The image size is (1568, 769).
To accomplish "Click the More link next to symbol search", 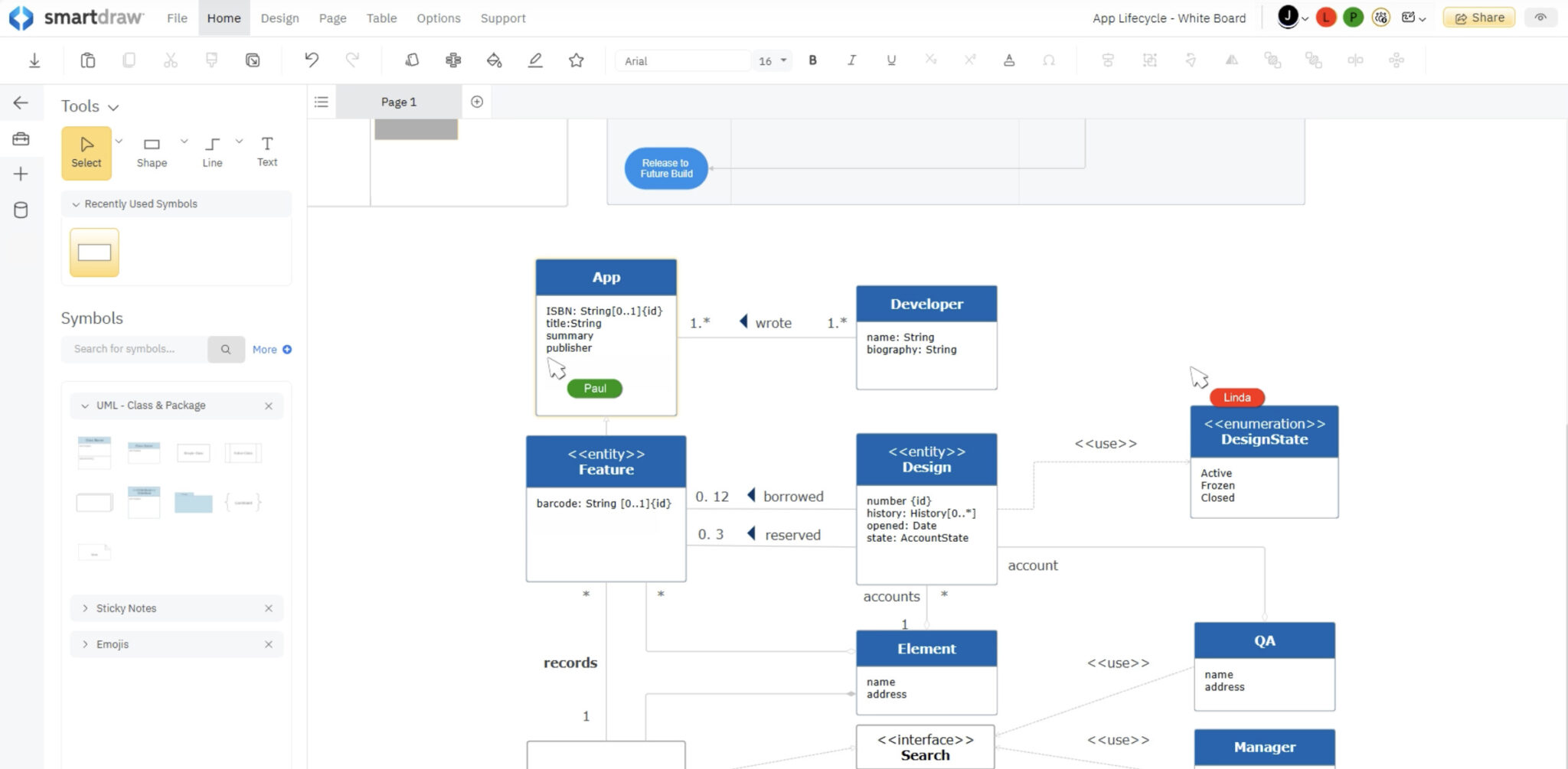I will (265, 349).
